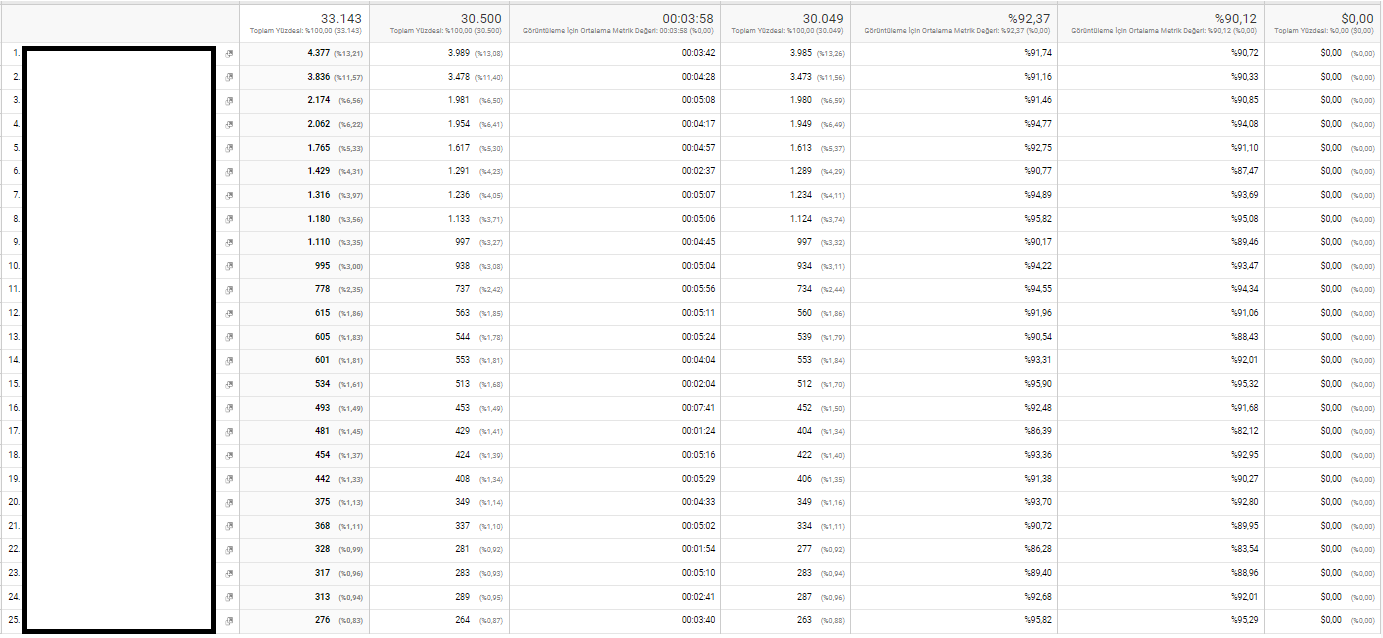Open the page link icon in row 3
1383x638 pixels.
(x=229, y=101)
